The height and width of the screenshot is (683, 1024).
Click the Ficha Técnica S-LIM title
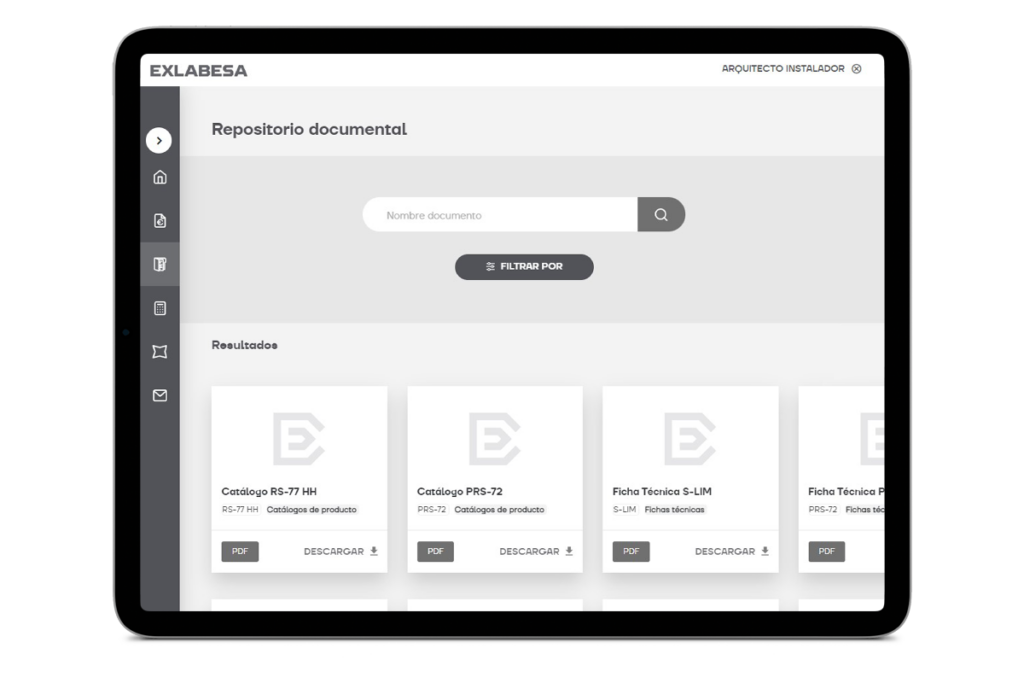point(662,492)
